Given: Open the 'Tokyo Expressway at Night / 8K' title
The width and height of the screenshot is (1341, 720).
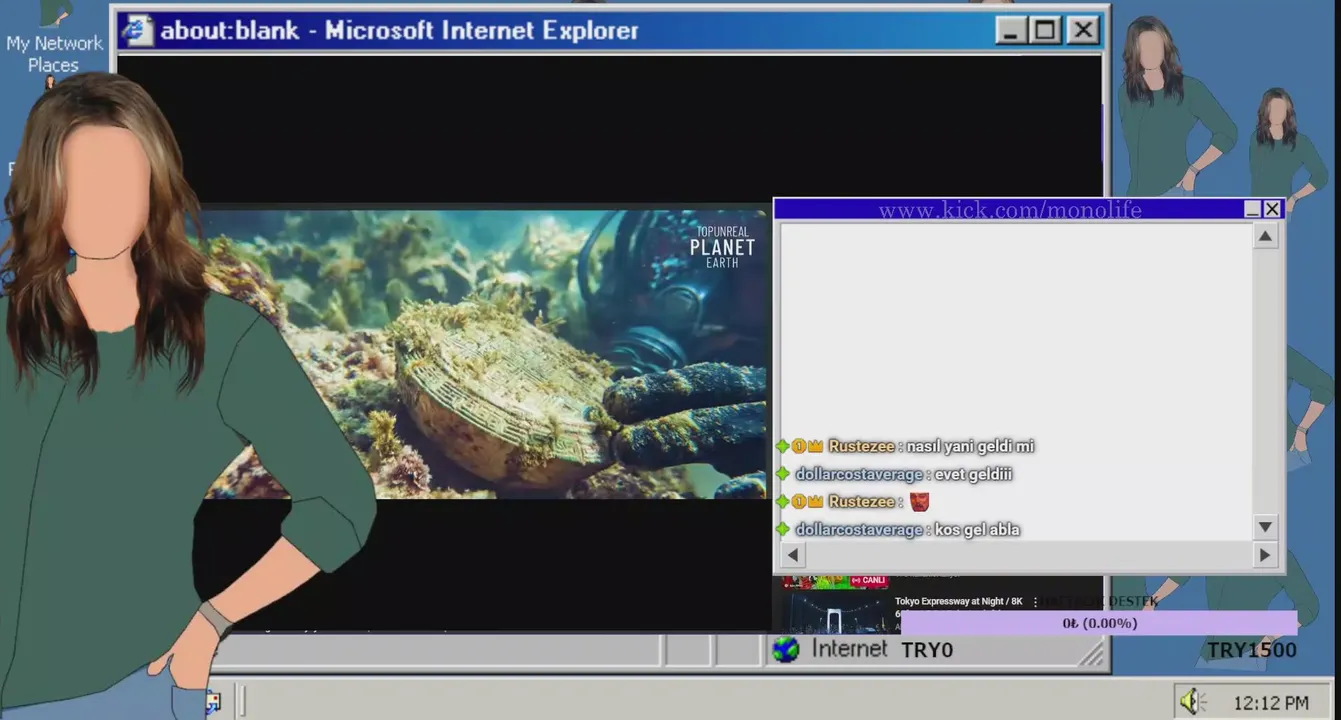Looking at the screenshot, I should coord(959,602).
